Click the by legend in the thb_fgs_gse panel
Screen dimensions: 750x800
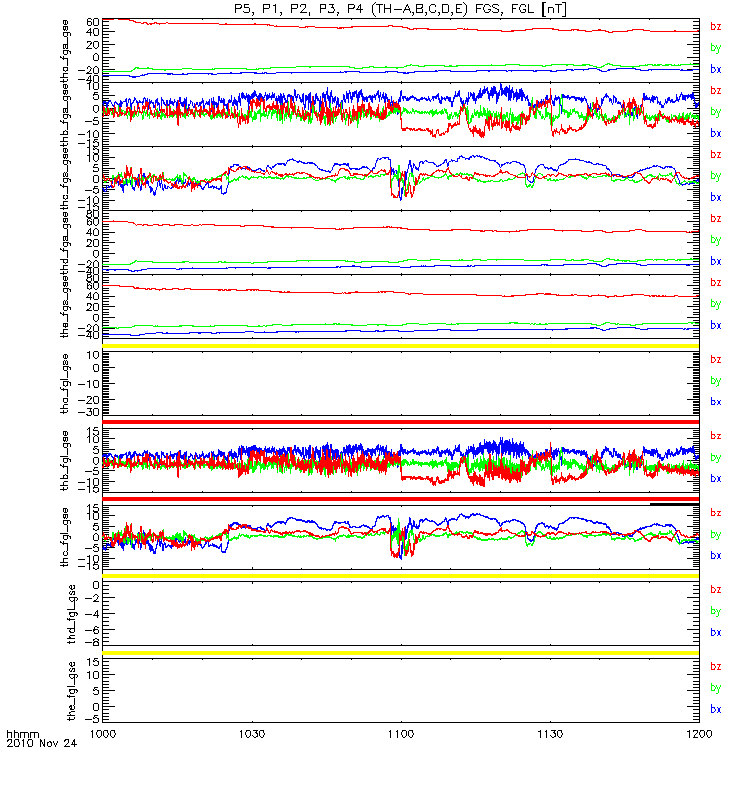pos(716,112)
